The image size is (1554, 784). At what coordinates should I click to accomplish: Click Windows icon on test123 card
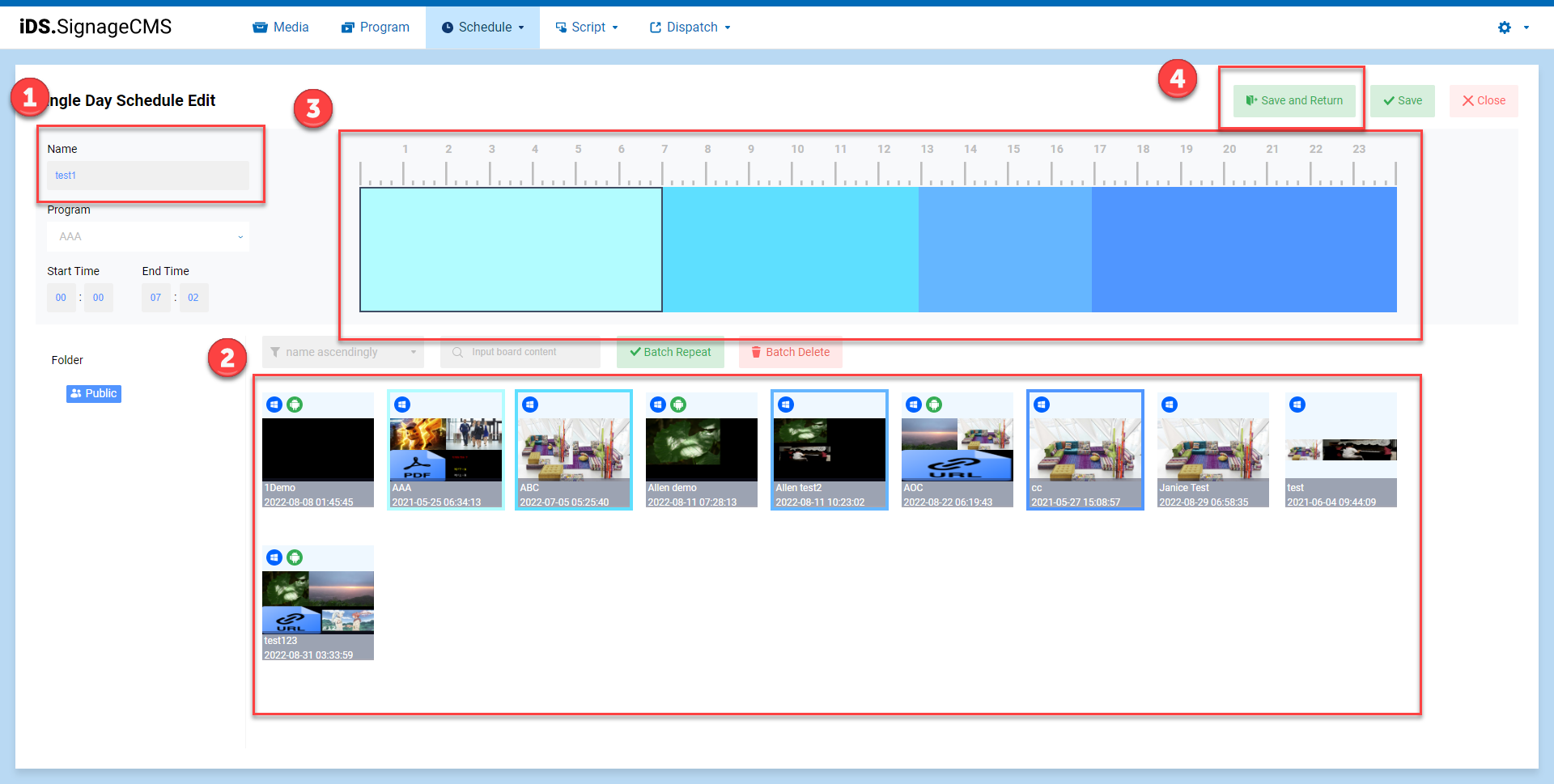[274, 557]
